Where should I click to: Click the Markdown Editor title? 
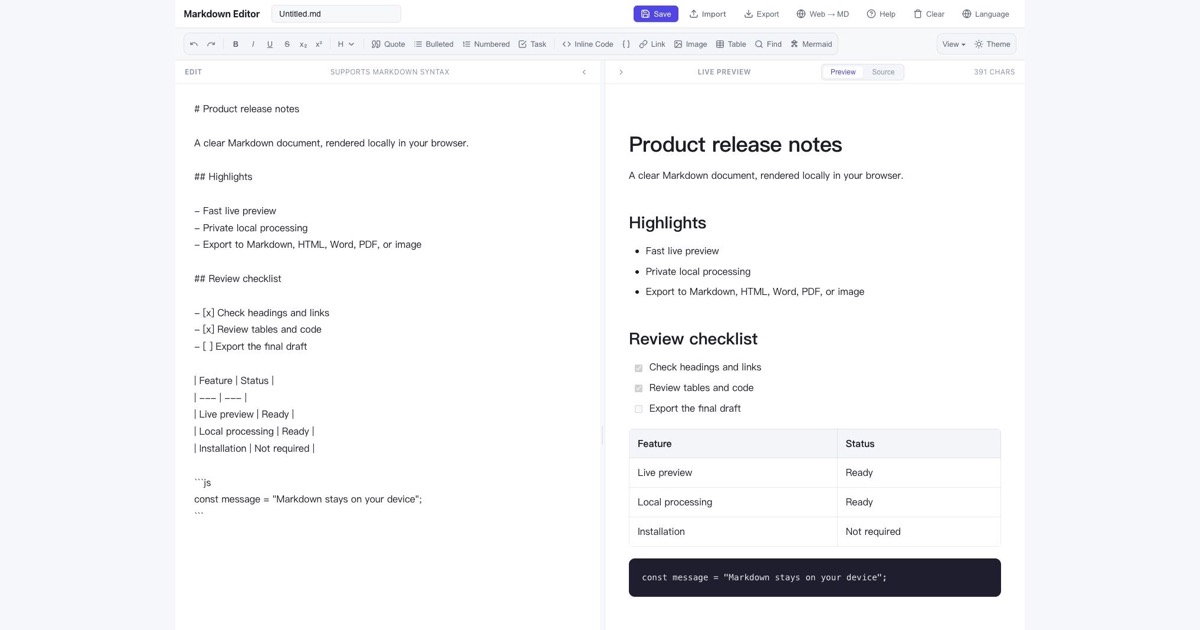pyautogui.click(x=222, y=14)
